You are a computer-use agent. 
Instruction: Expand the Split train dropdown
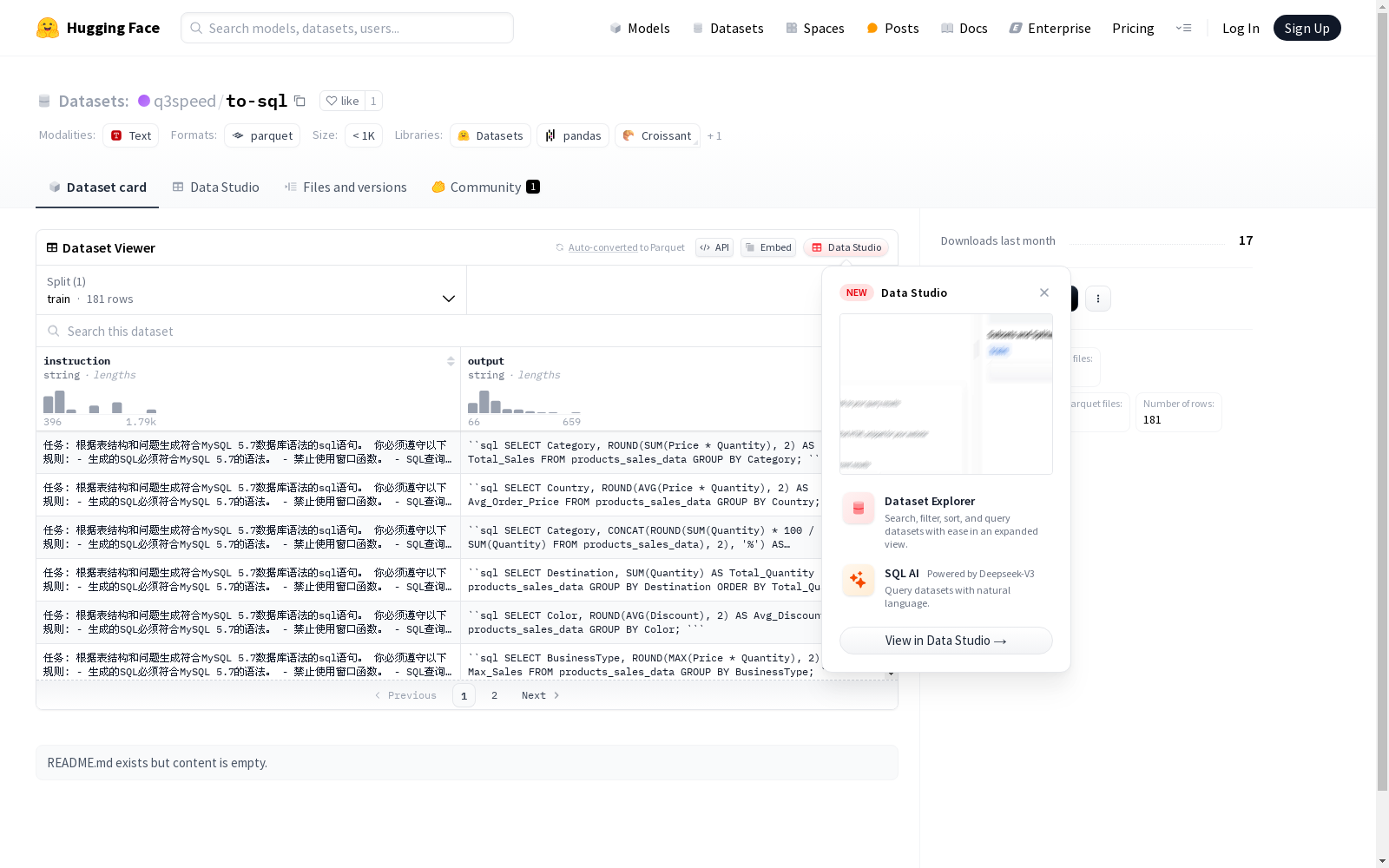tap(252, 290)
